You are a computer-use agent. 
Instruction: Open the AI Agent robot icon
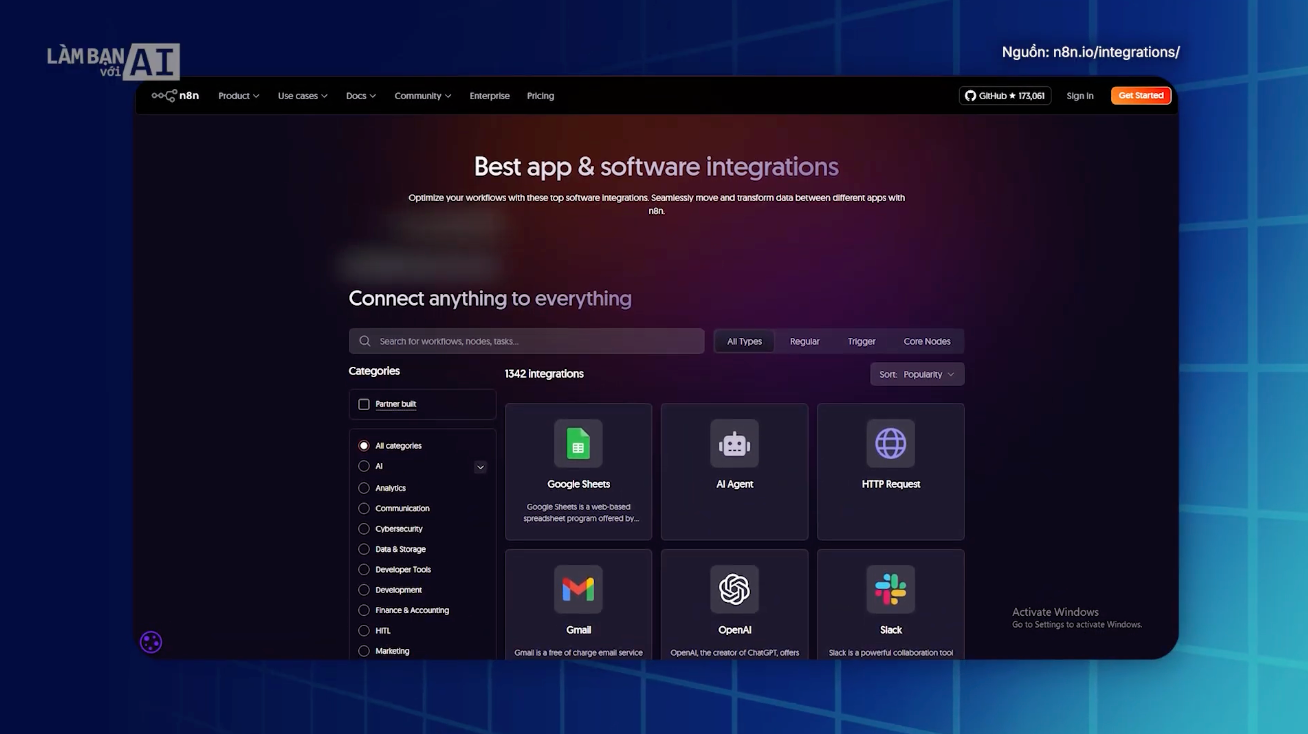click(x=735, y=443)
